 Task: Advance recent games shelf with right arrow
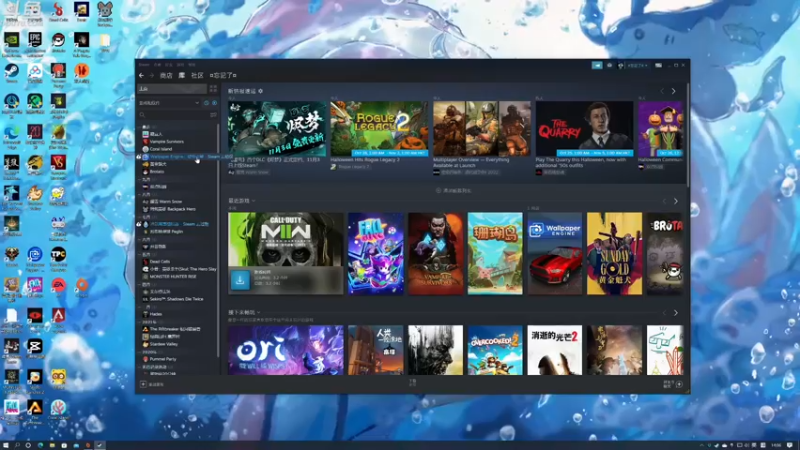(x=676, y=202)
